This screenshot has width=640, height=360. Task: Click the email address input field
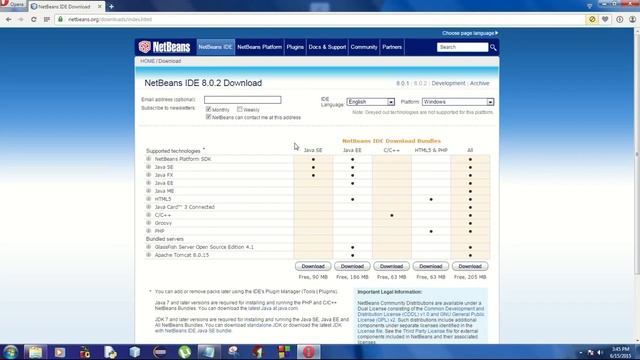[243, 100]
